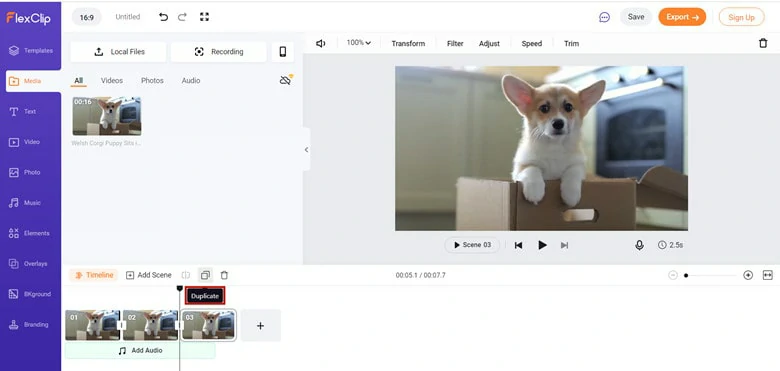Select scene 03 thumbnail in timeline
The height and width of the screenshot is (371, 780).
tap(208, 325)
